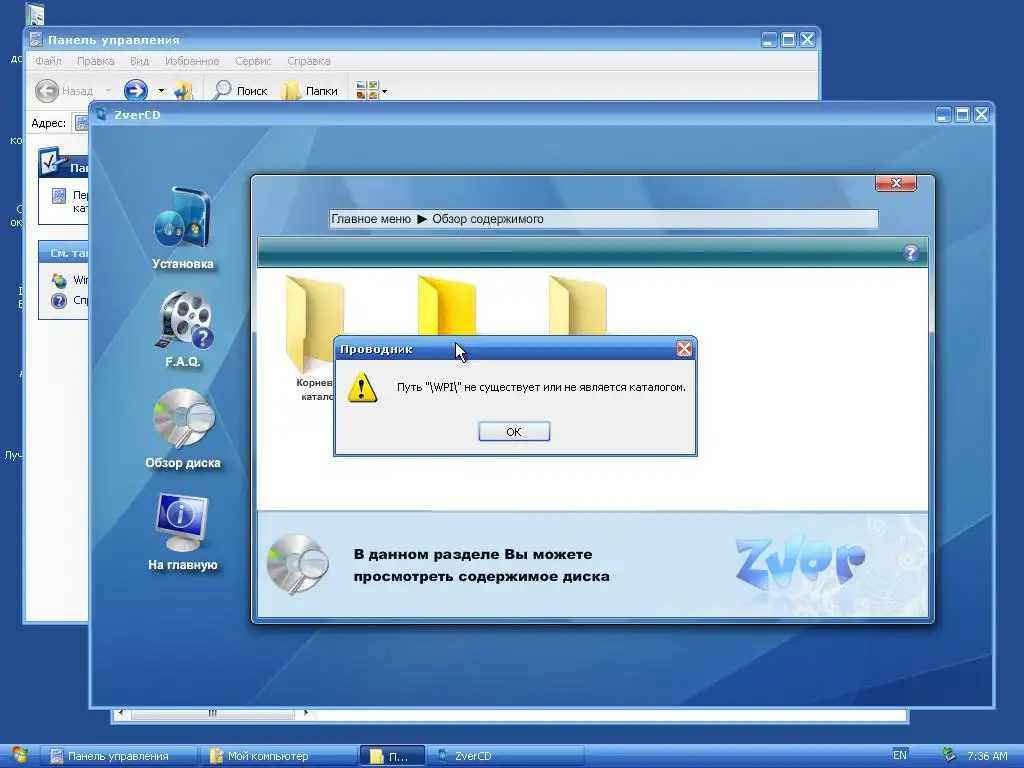This screenshot has height=768, width=1024.
Task: Click the help icon in the См. также panel
Action: [59, 300]
